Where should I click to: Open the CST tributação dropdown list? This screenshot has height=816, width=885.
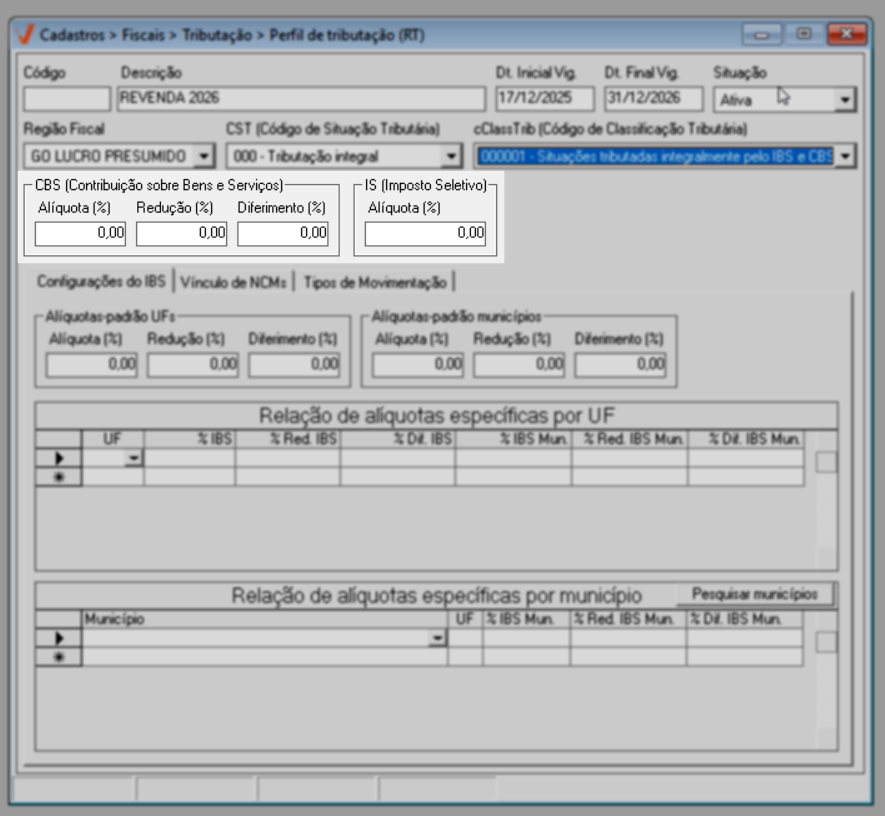point(451,156)
